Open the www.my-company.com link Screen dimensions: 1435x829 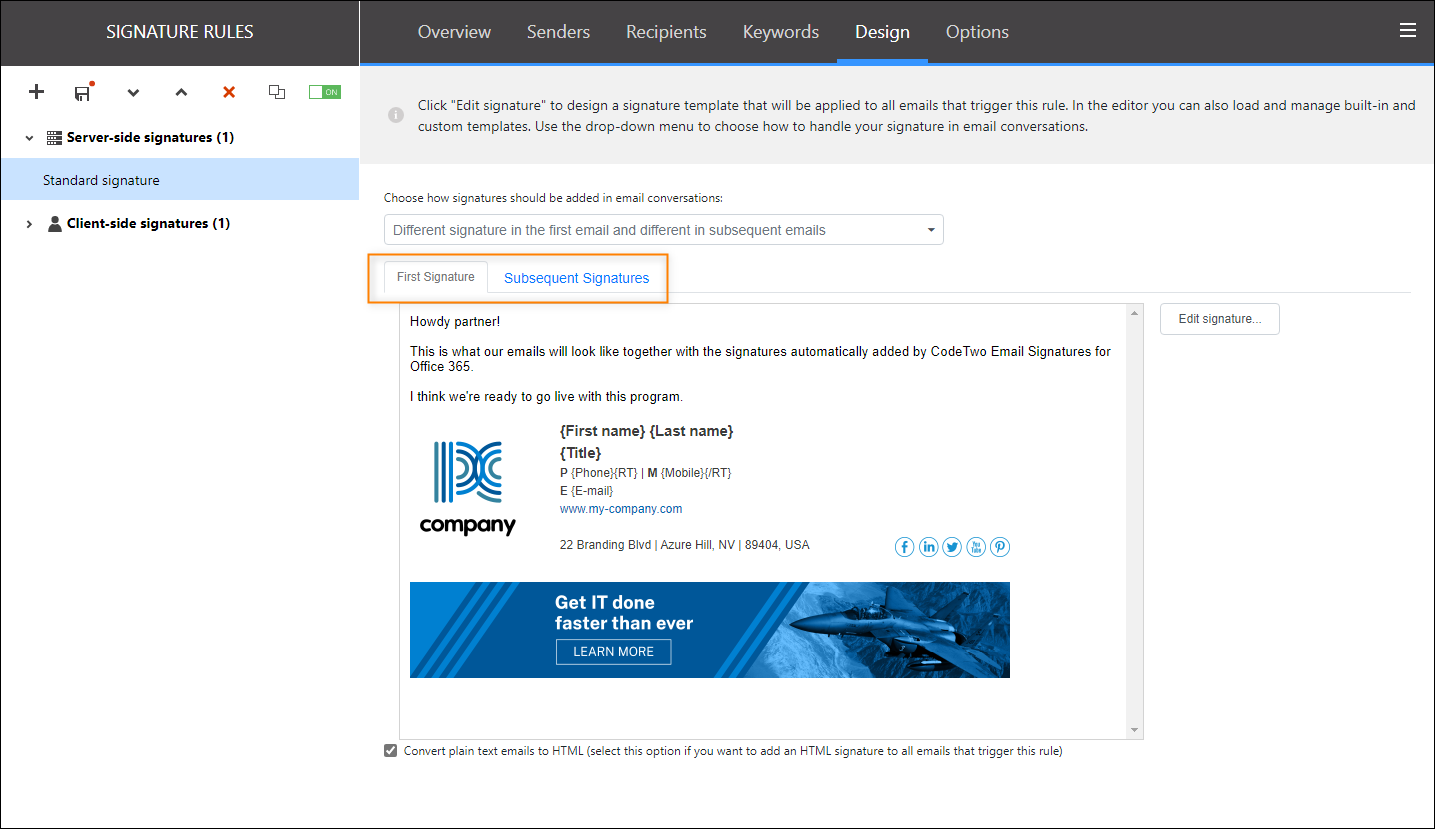pos(620,508)
